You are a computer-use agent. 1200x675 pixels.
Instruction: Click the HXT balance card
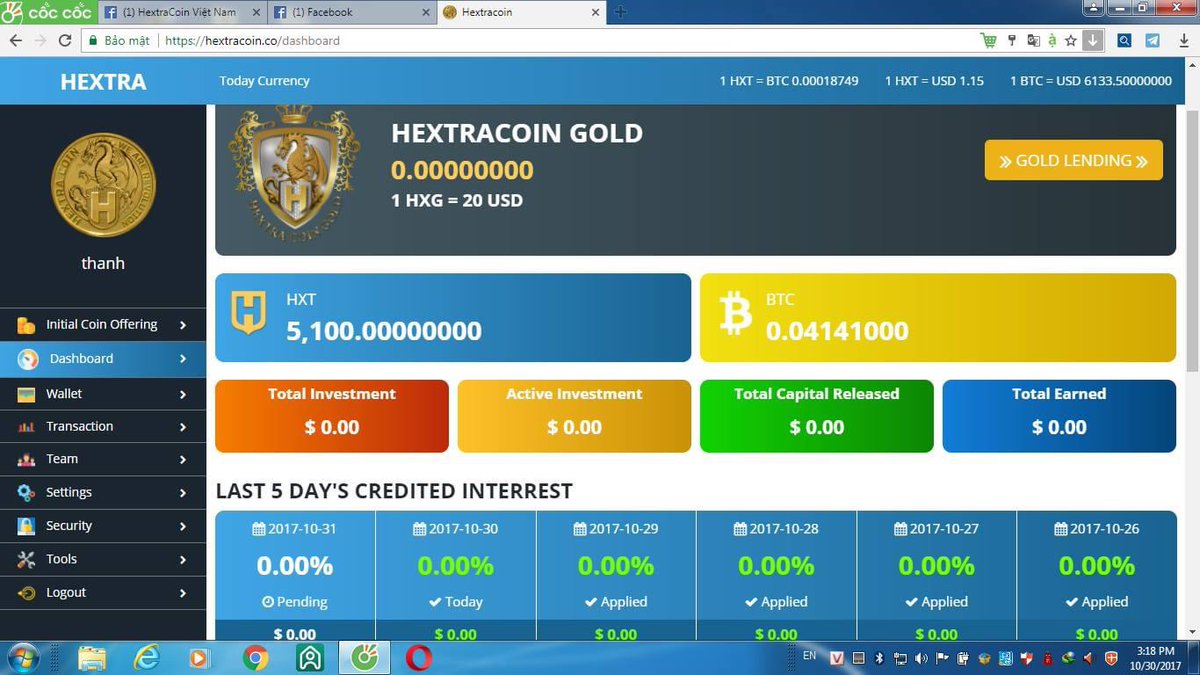click(453, 318)
